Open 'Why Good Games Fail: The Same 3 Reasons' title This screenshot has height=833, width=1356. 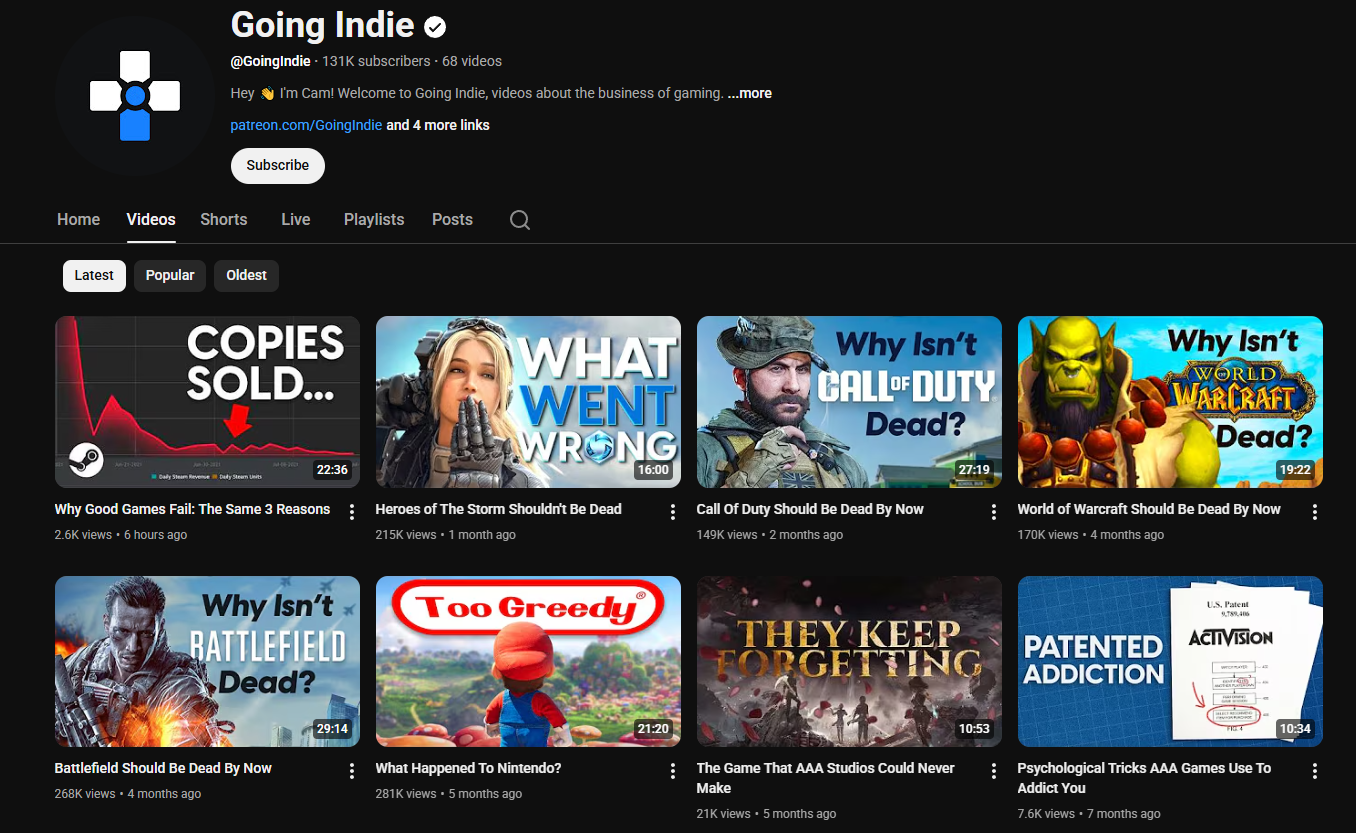click(x=192, y=509)
